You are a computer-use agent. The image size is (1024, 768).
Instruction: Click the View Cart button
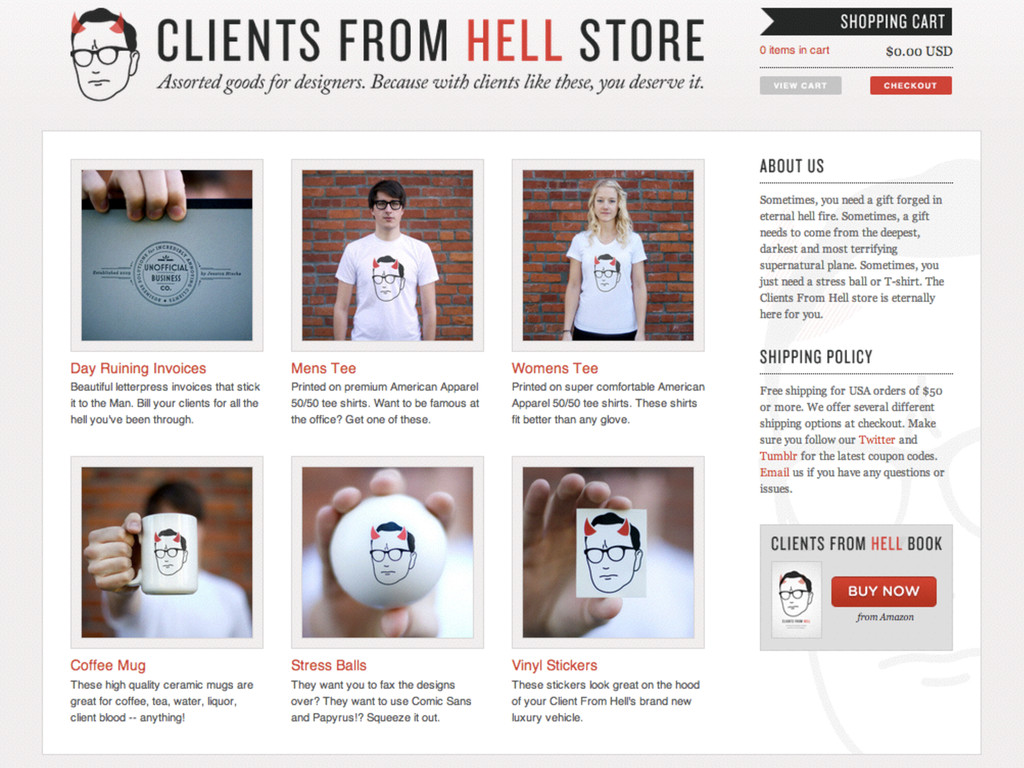(800, 86)
